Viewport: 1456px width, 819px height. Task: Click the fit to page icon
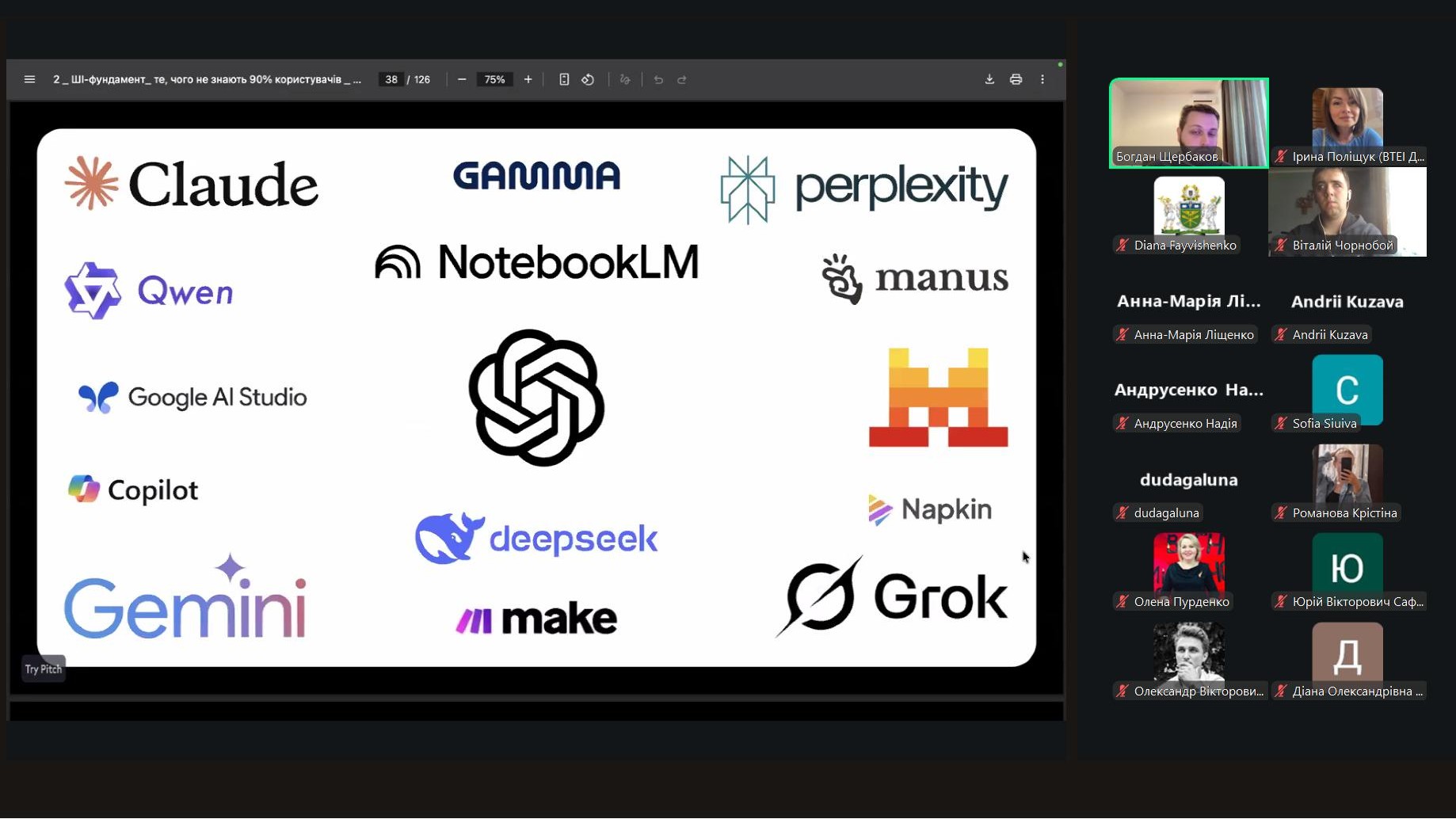coord(564,79)
